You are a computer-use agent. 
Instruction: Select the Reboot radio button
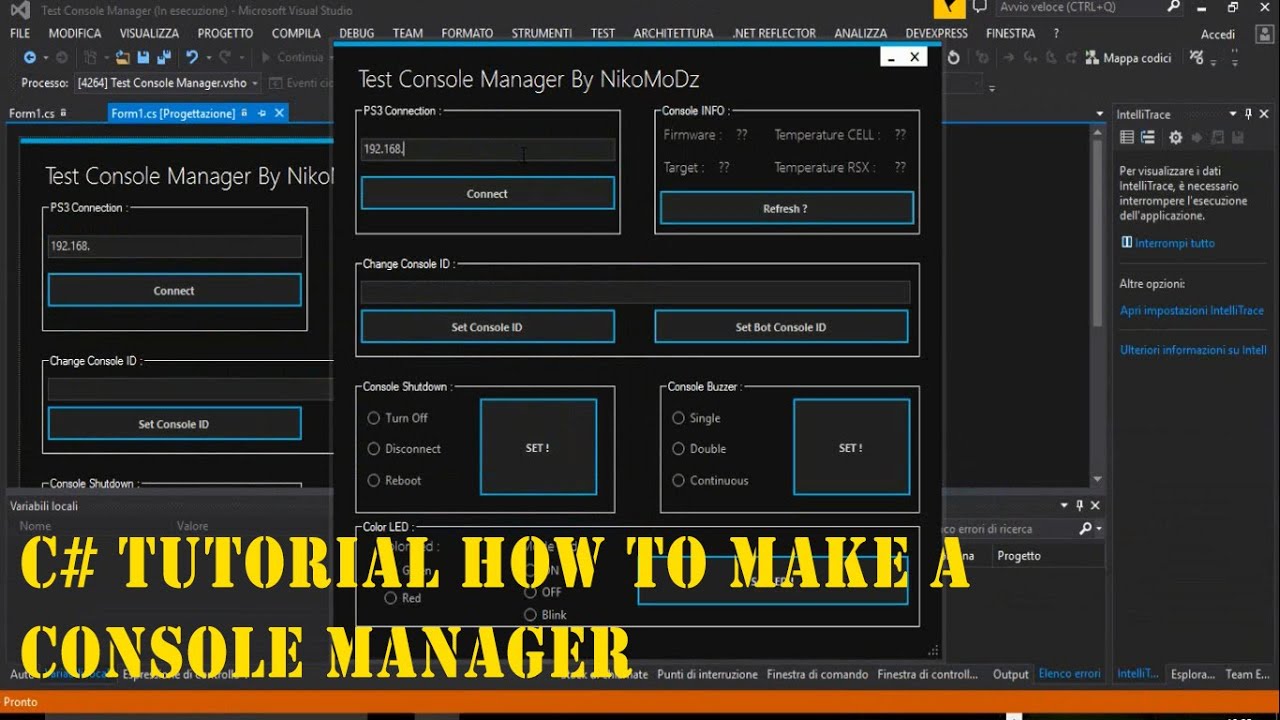tap(374, 480)
